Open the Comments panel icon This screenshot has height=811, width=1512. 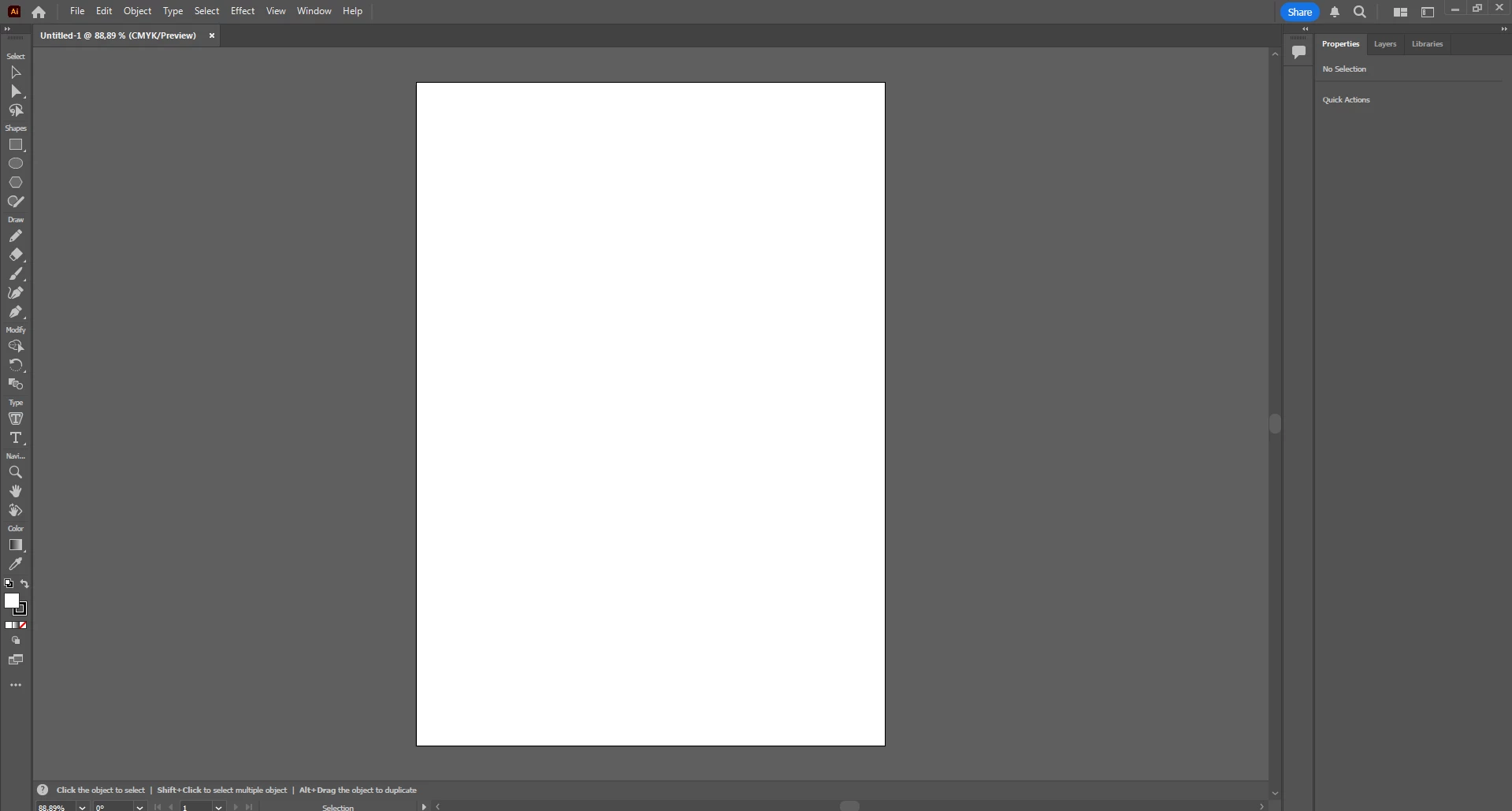[1298, 52]
